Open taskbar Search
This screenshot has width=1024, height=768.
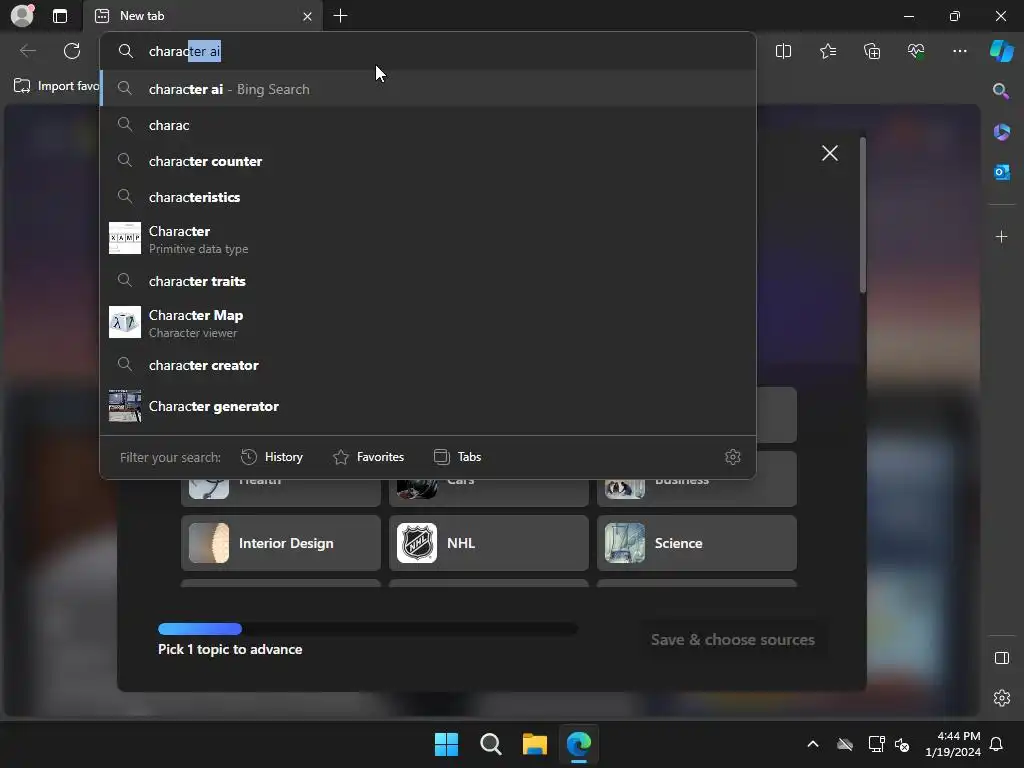(x=490, y=744)
